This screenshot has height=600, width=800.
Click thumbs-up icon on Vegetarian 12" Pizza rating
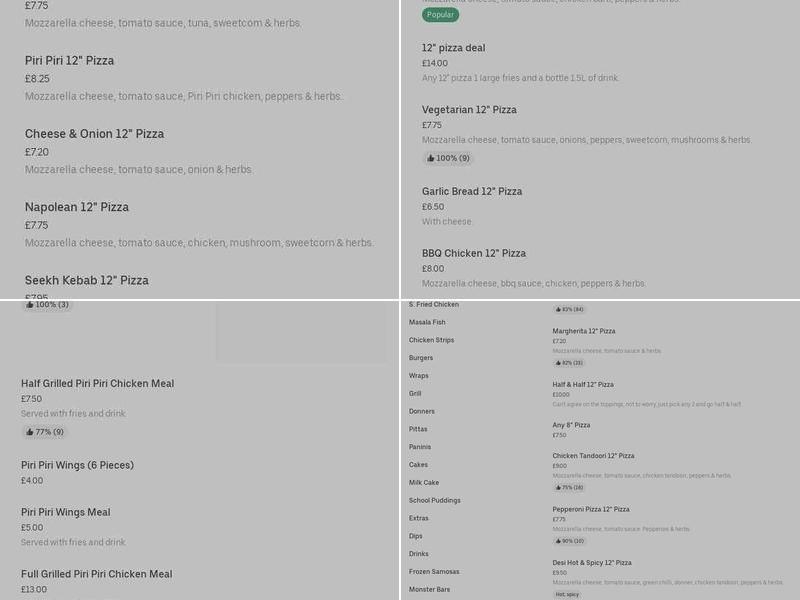point(431,158)
